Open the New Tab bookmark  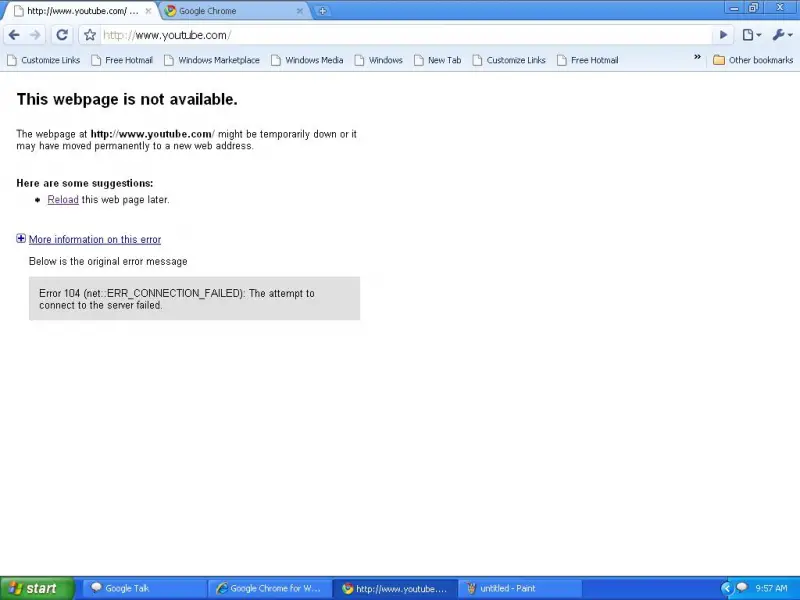click(438, 60)
